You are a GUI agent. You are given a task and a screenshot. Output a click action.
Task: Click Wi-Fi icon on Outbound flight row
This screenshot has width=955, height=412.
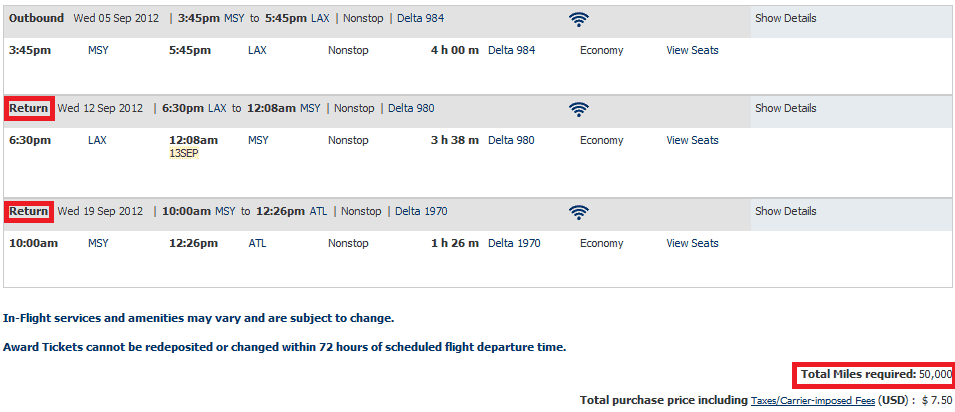(x=579, y=20)
